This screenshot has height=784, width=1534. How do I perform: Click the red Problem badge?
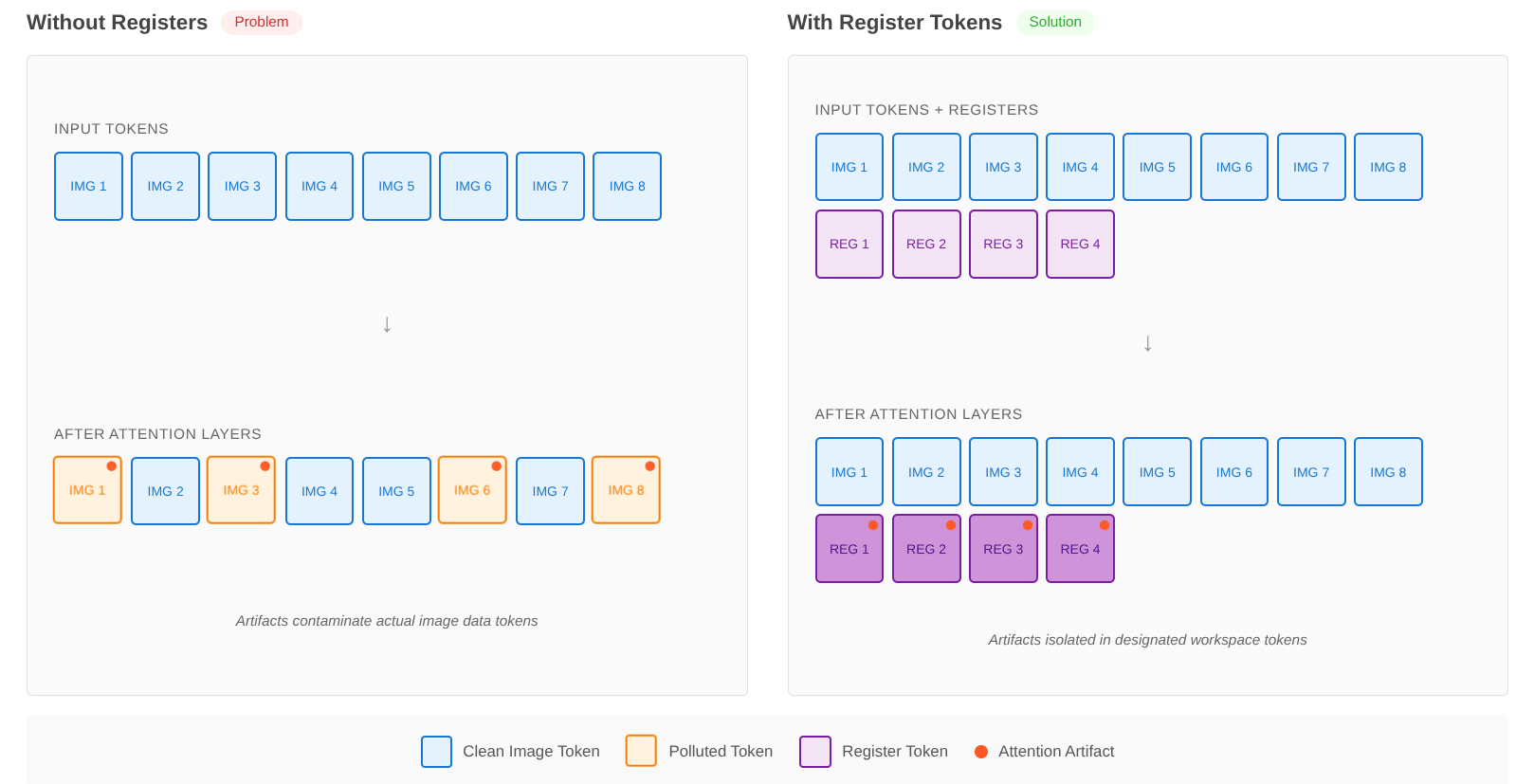click(262, 23)
